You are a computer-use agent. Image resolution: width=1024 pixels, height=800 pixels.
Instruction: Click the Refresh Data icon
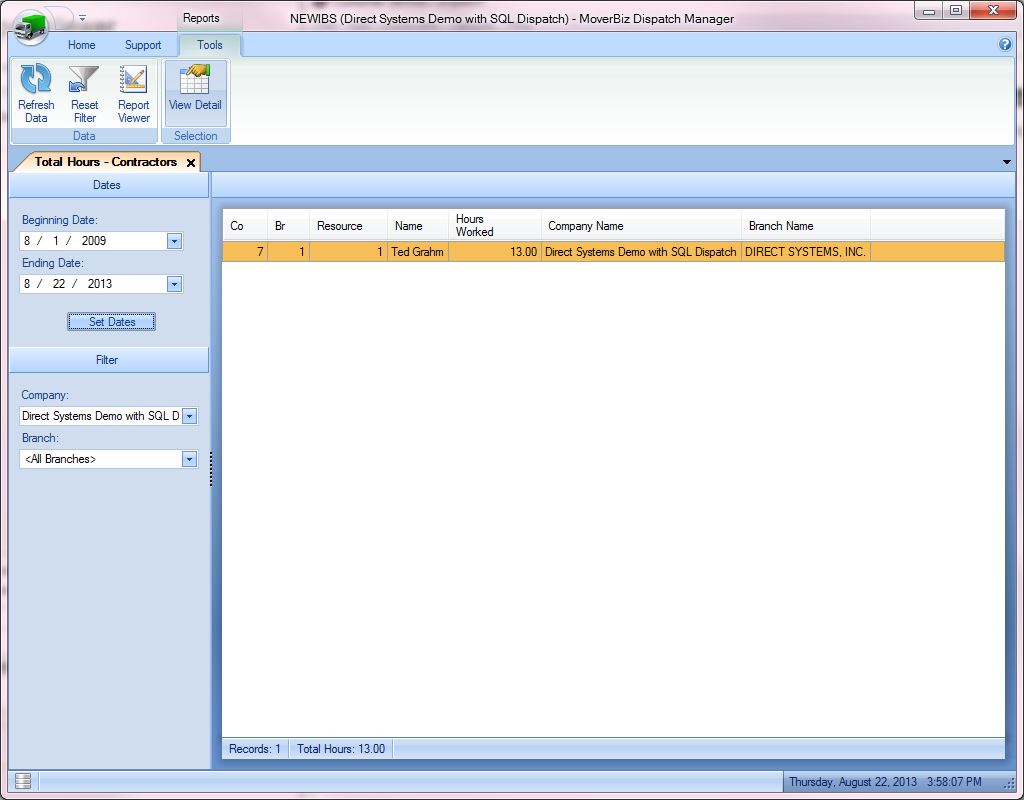(x=36, y=80)
